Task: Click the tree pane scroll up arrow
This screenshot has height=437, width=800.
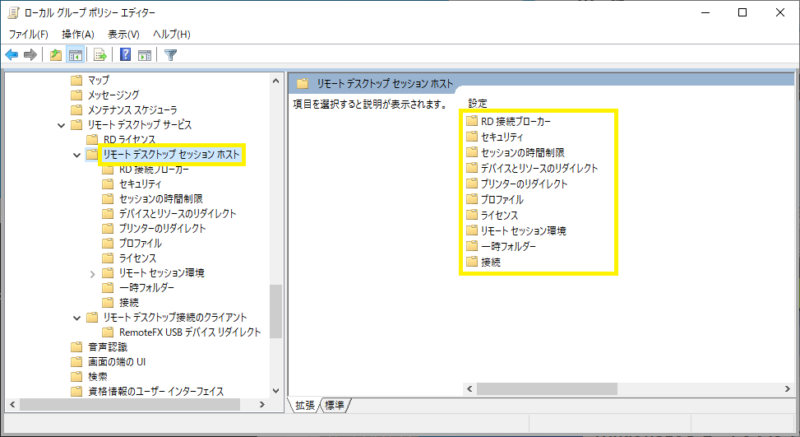Action: (276, 81)
